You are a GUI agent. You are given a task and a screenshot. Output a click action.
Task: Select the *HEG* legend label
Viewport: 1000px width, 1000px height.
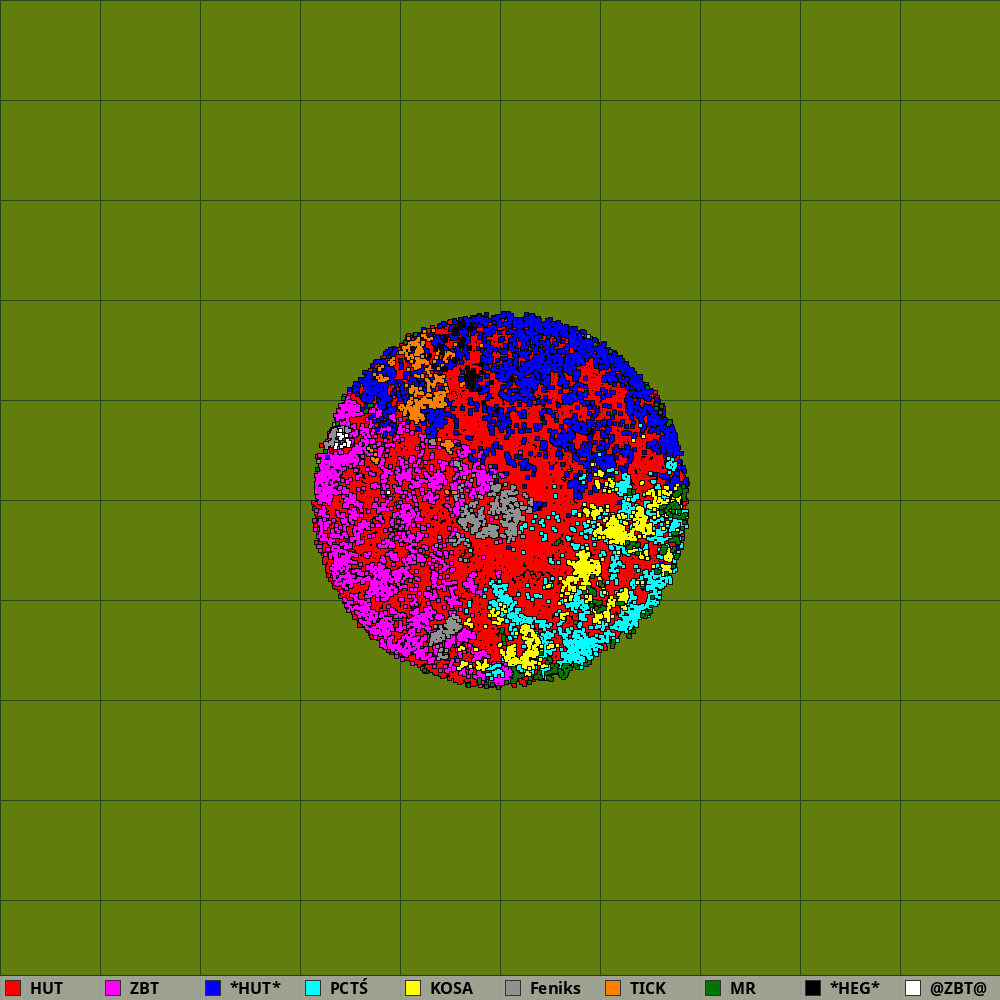tap(855, 989)
